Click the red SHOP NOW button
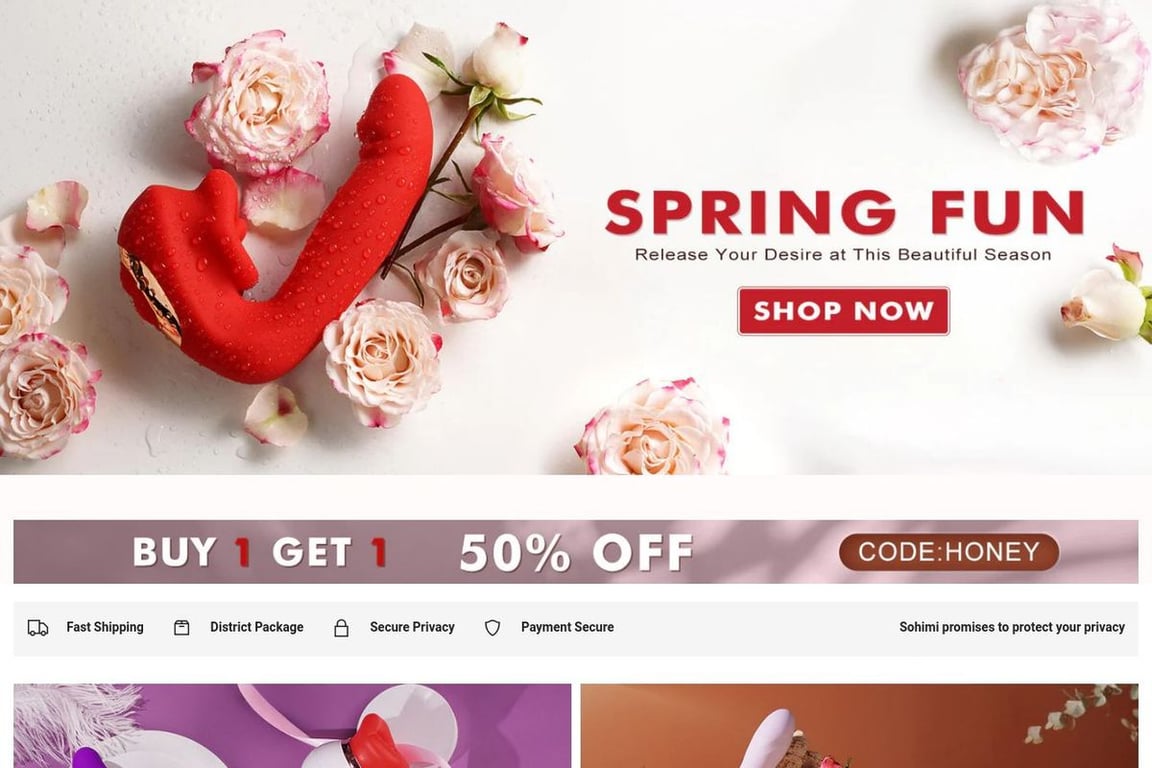Screen dimensions: 1152x768 pyautogui.click(x=843, y=311)
